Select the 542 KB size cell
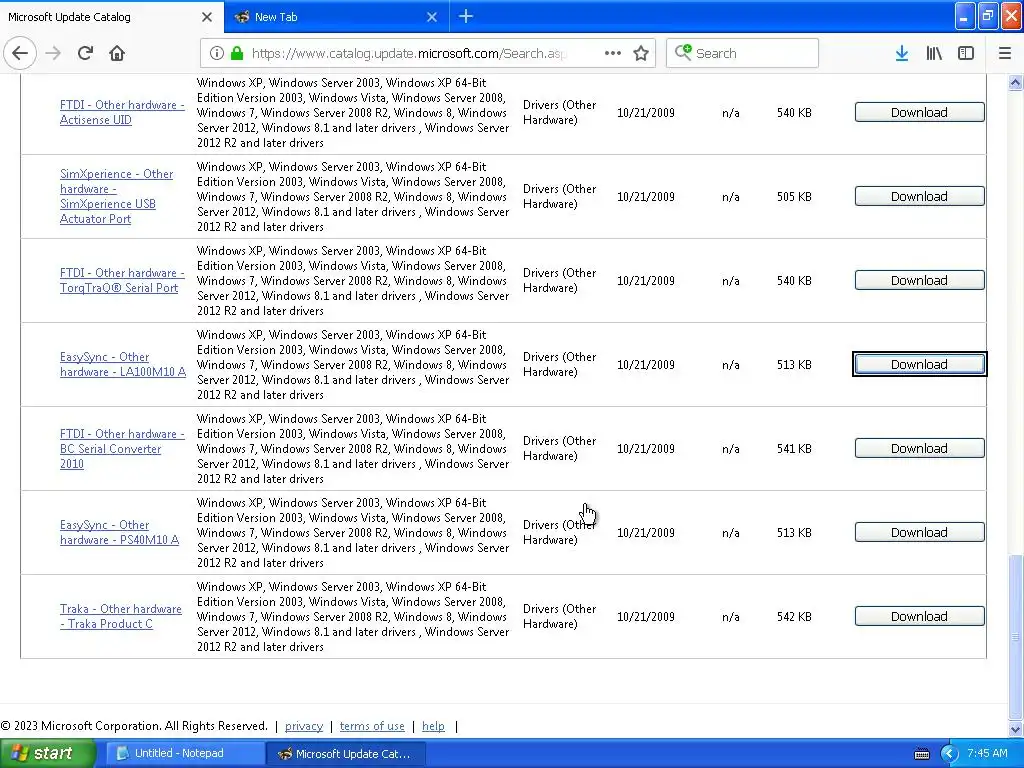 (794, 616)
